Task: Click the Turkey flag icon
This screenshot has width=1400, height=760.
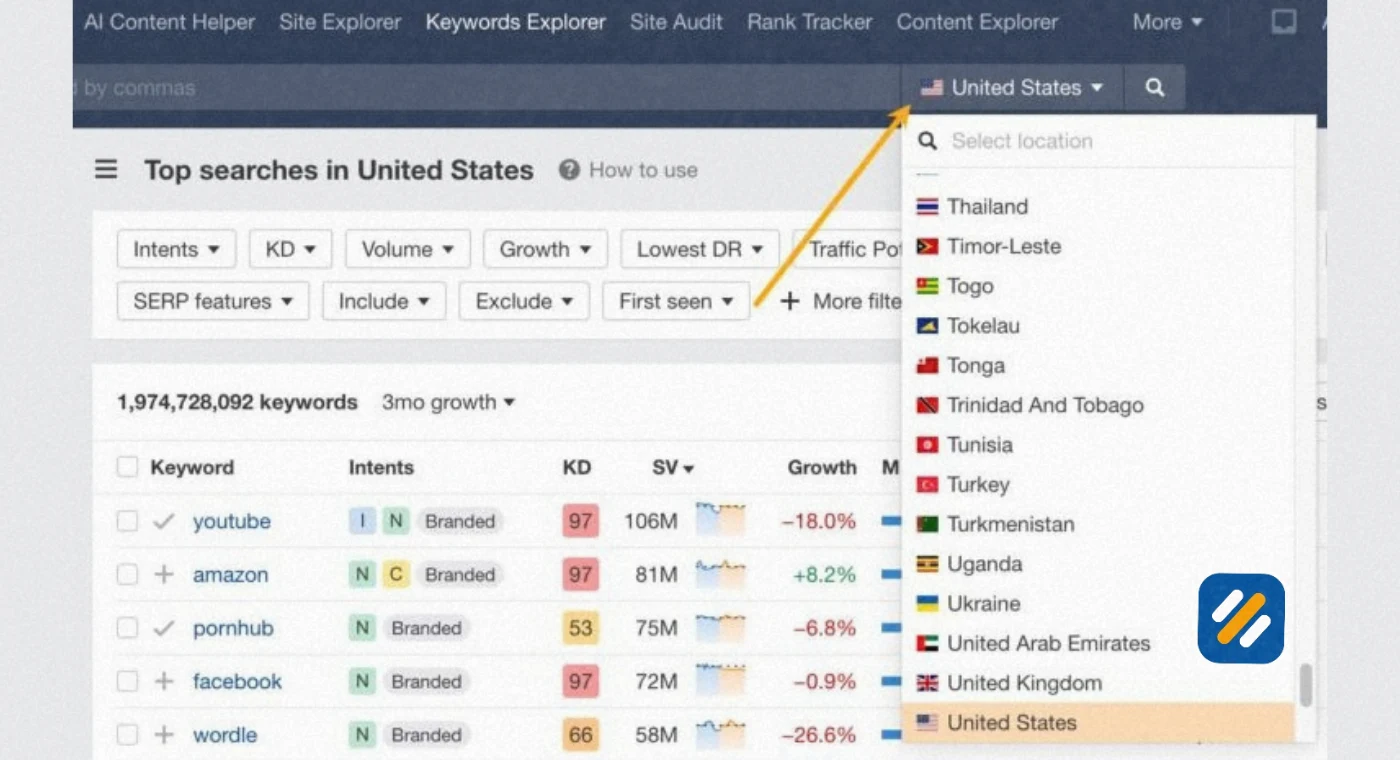Action: [928, 485]
